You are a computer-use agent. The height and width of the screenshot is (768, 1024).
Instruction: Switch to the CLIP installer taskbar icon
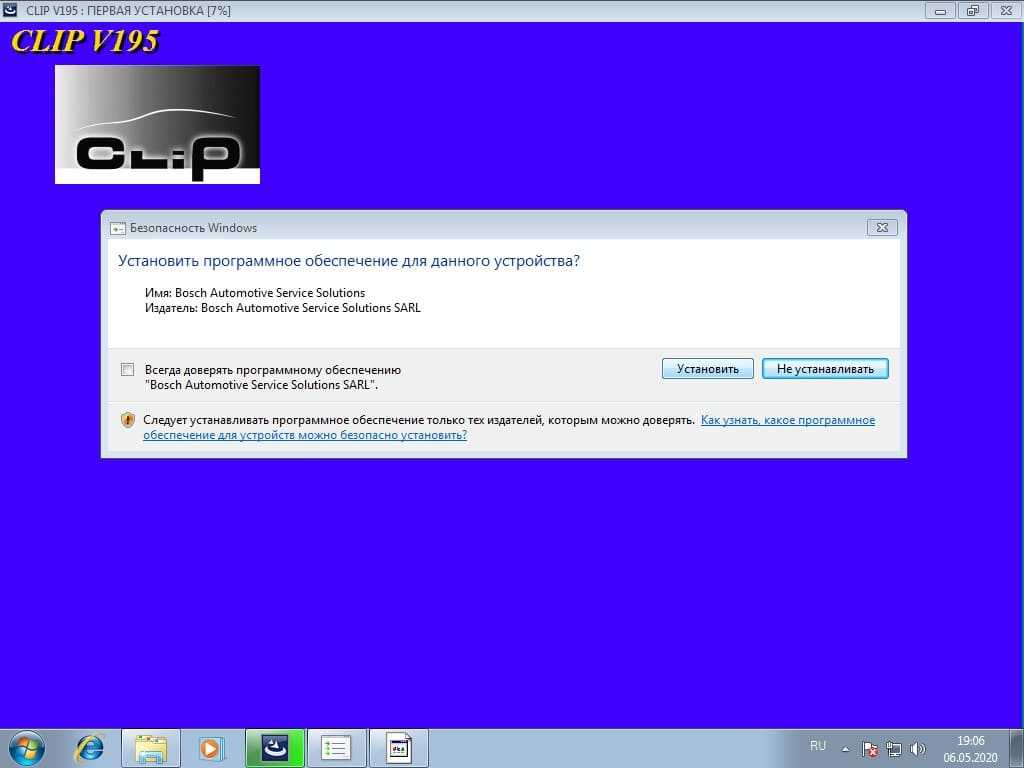[x=274, y=747]
